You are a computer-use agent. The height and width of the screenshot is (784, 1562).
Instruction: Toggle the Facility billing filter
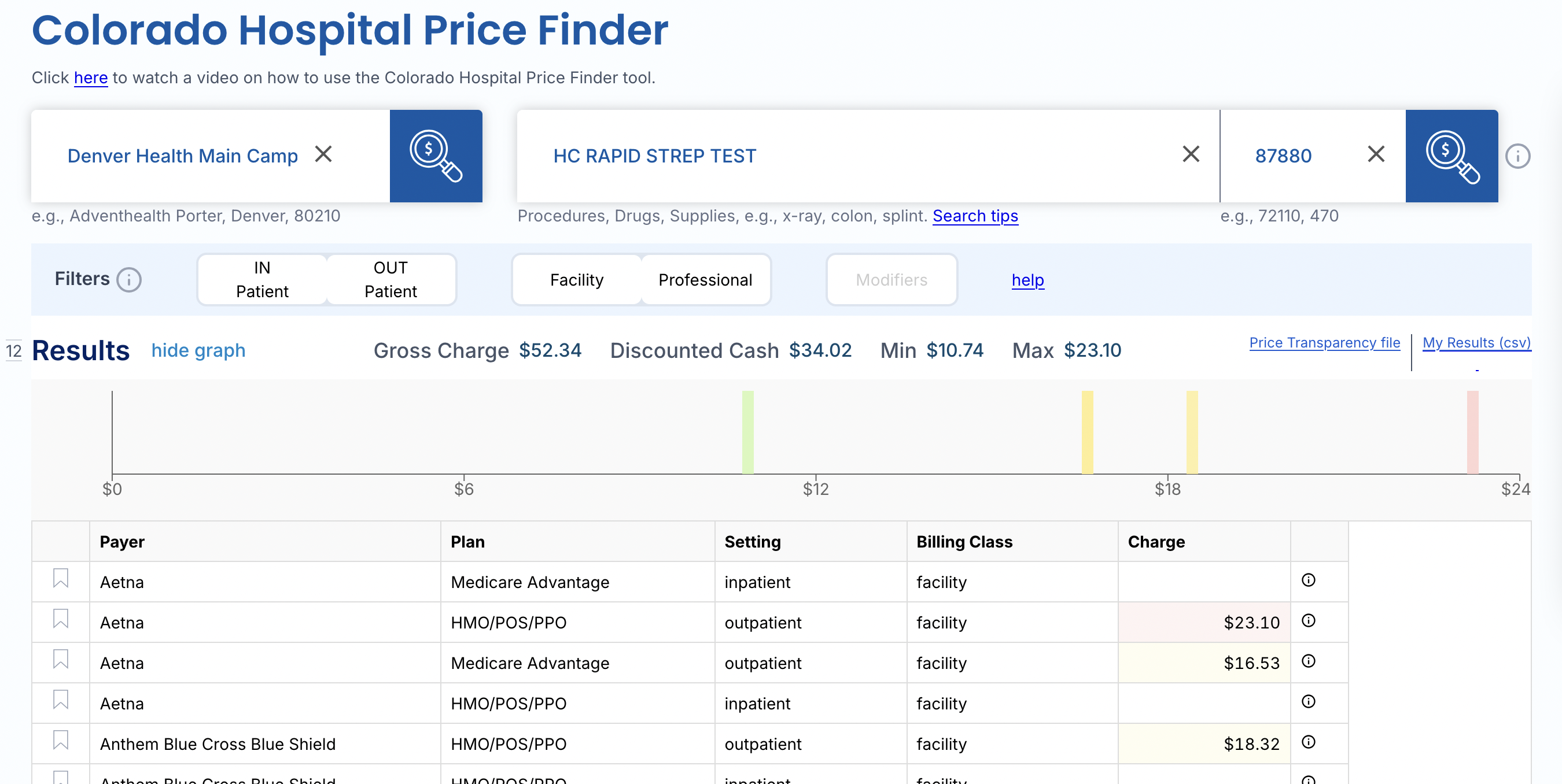click(x=576, y=280)
